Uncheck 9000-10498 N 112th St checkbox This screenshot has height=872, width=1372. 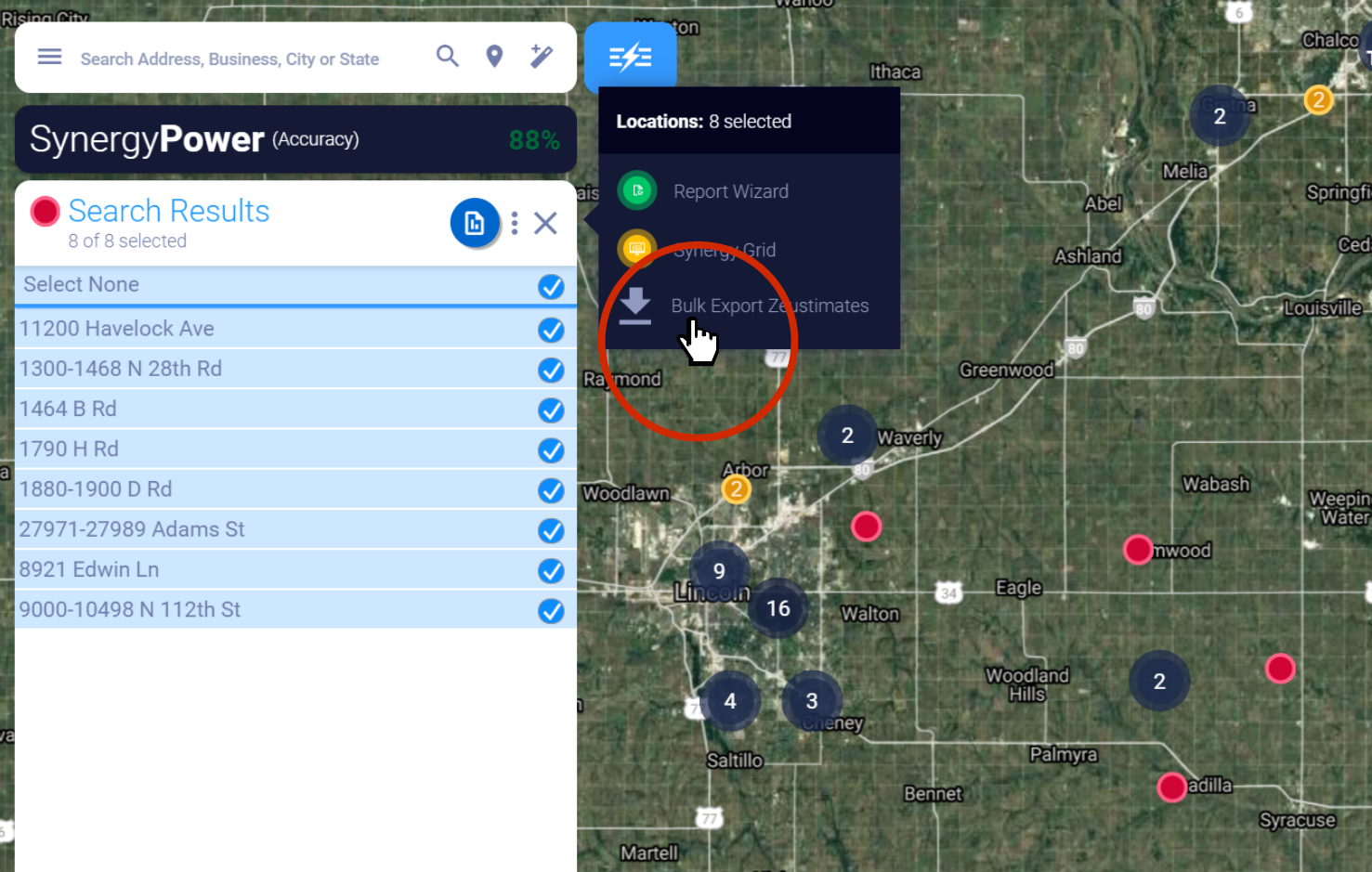[x=551, y=610]
